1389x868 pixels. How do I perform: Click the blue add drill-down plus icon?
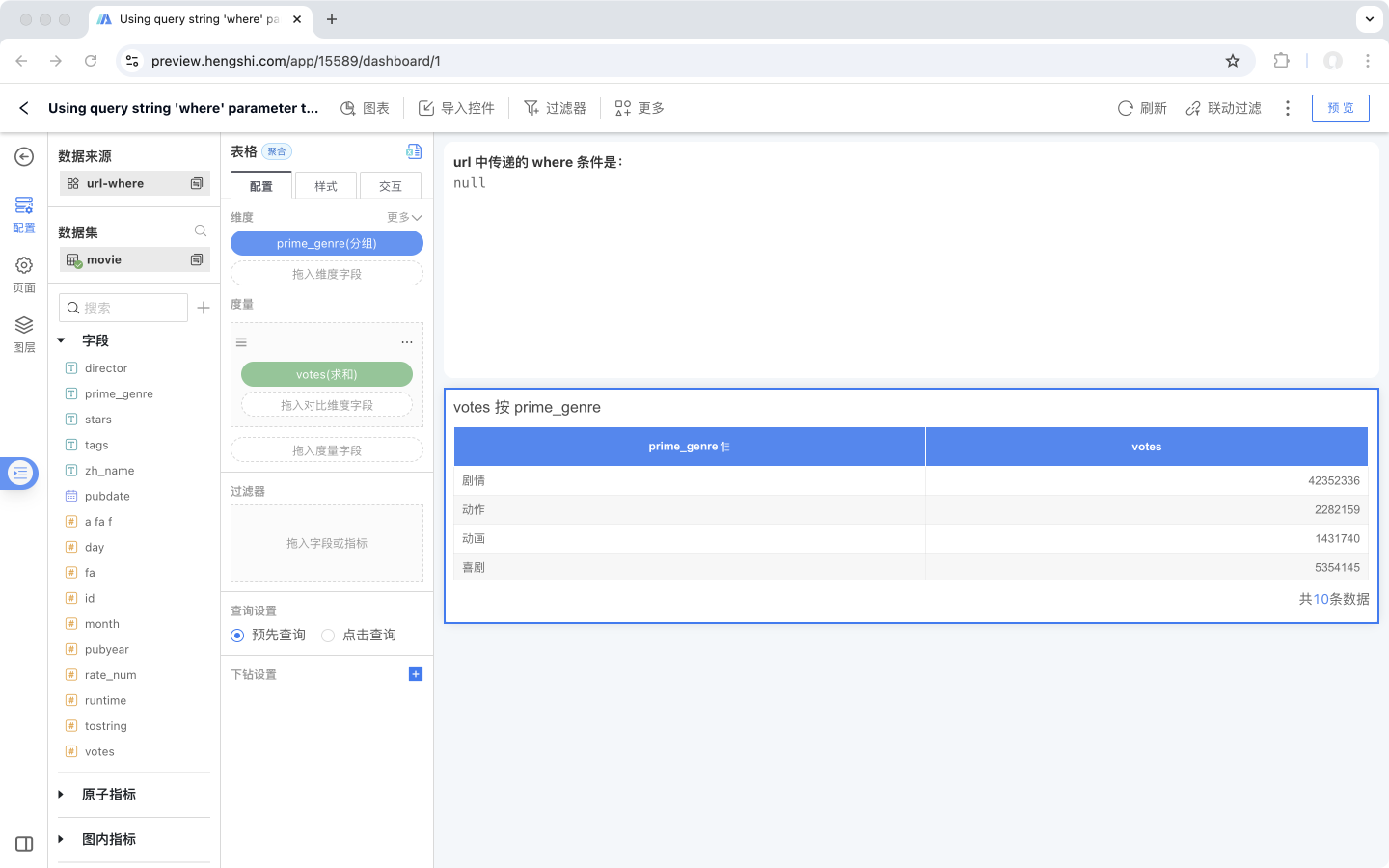tap(416, 674)
